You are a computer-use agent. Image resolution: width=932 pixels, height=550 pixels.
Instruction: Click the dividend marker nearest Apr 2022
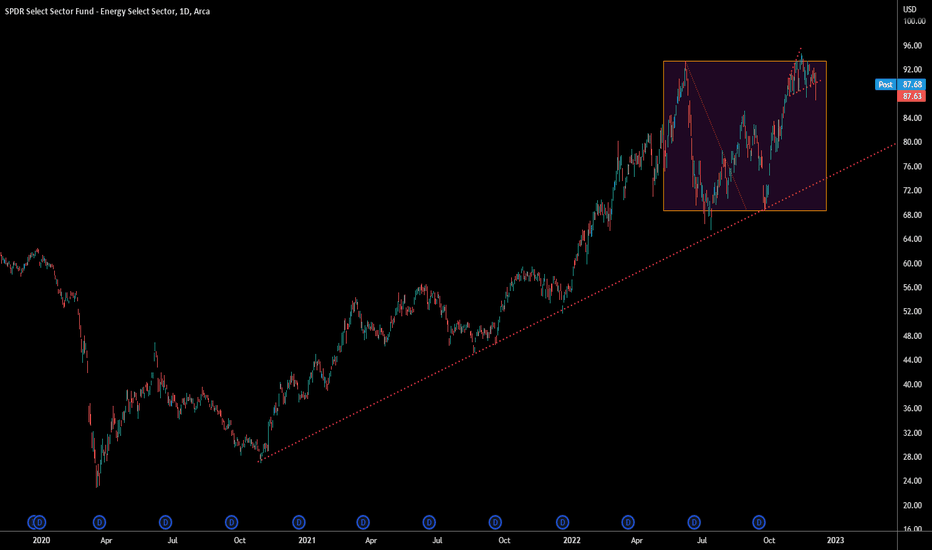pyautogui.click(x=628, y=522)
